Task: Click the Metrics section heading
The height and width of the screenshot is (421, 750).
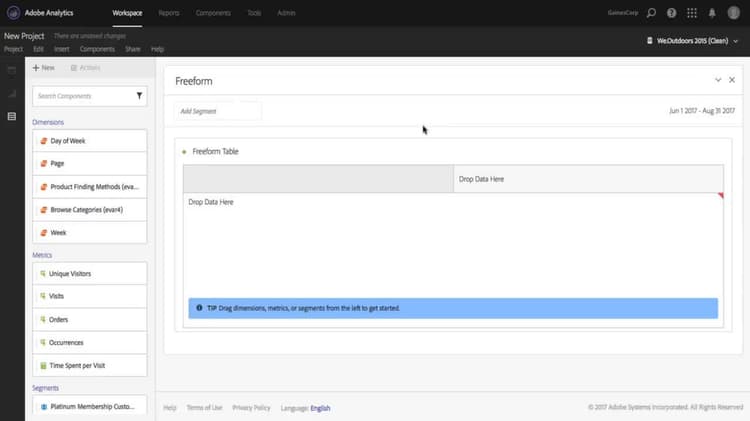Action: [42, 255]
